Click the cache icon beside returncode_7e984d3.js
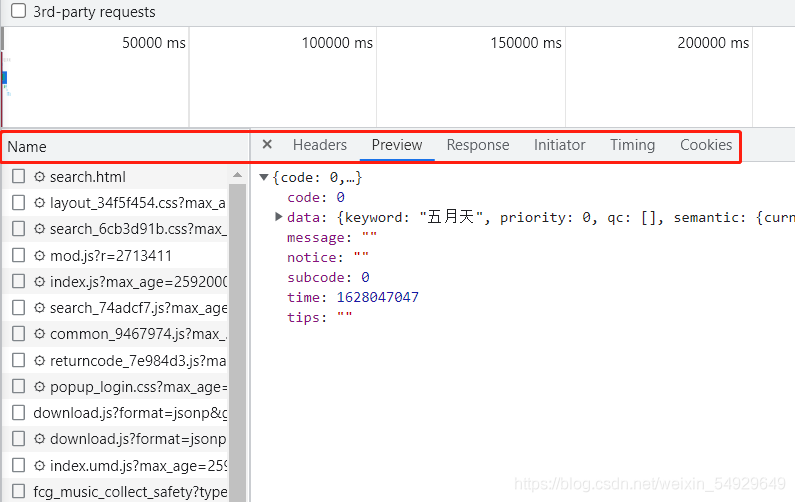 click(x=40, y=361)
